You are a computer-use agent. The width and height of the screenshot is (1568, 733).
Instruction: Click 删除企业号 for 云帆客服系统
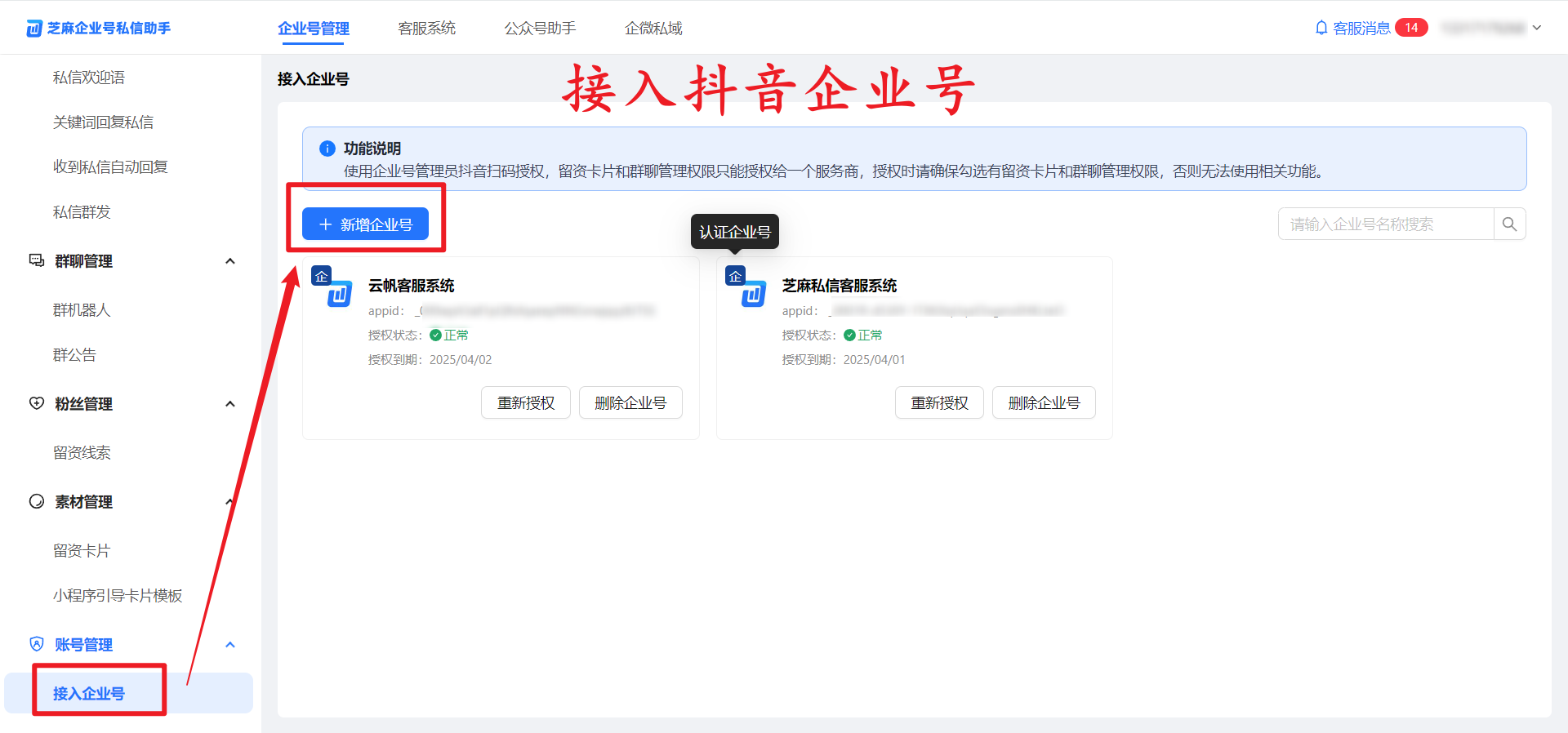[x=630, y=402]
